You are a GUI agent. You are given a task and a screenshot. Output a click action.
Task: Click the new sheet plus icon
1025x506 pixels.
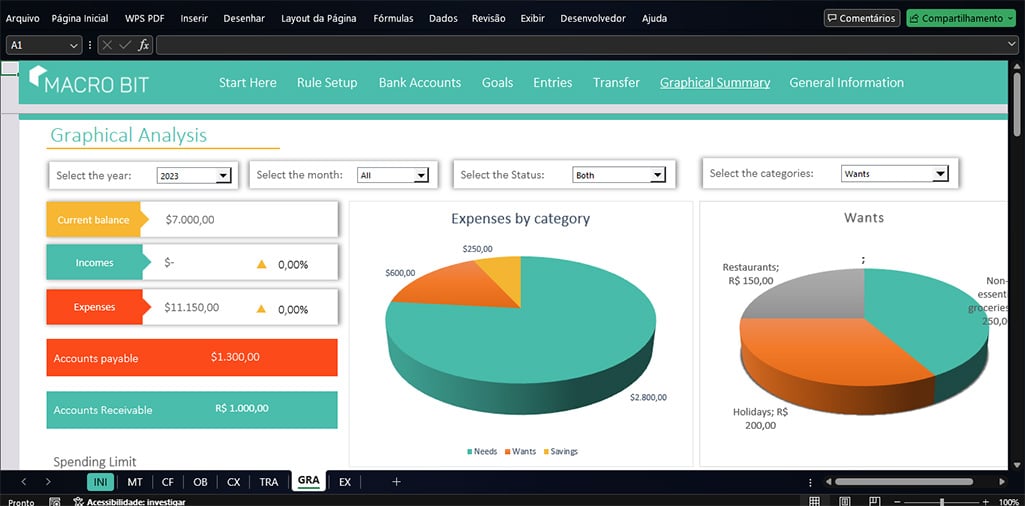[396, 482]
